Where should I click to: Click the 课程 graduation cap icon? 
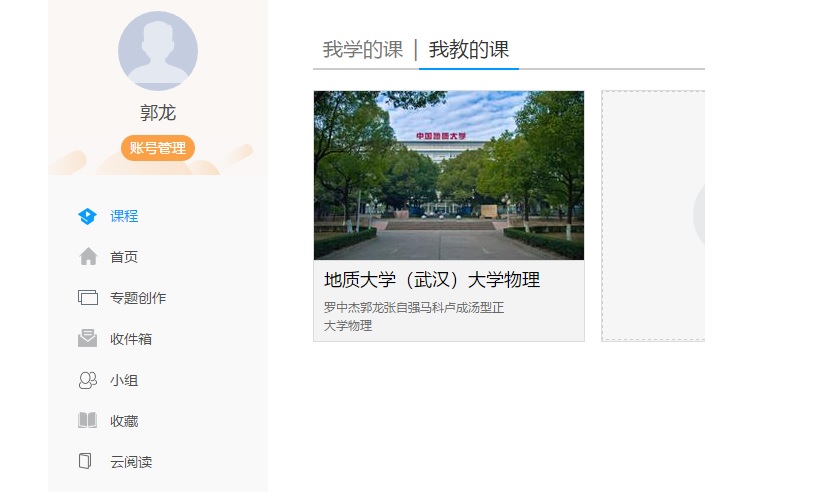click(x=87, y=216)
